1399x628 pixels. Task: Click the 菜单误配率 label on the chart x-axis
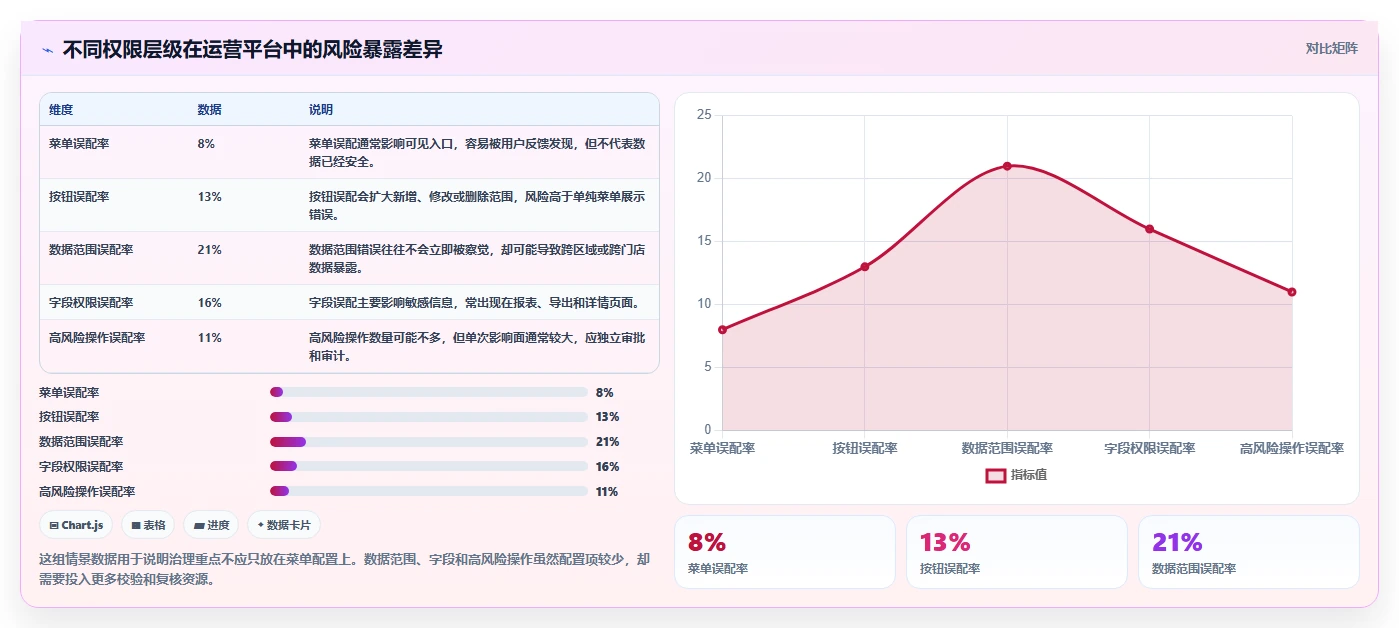[722, 448]
